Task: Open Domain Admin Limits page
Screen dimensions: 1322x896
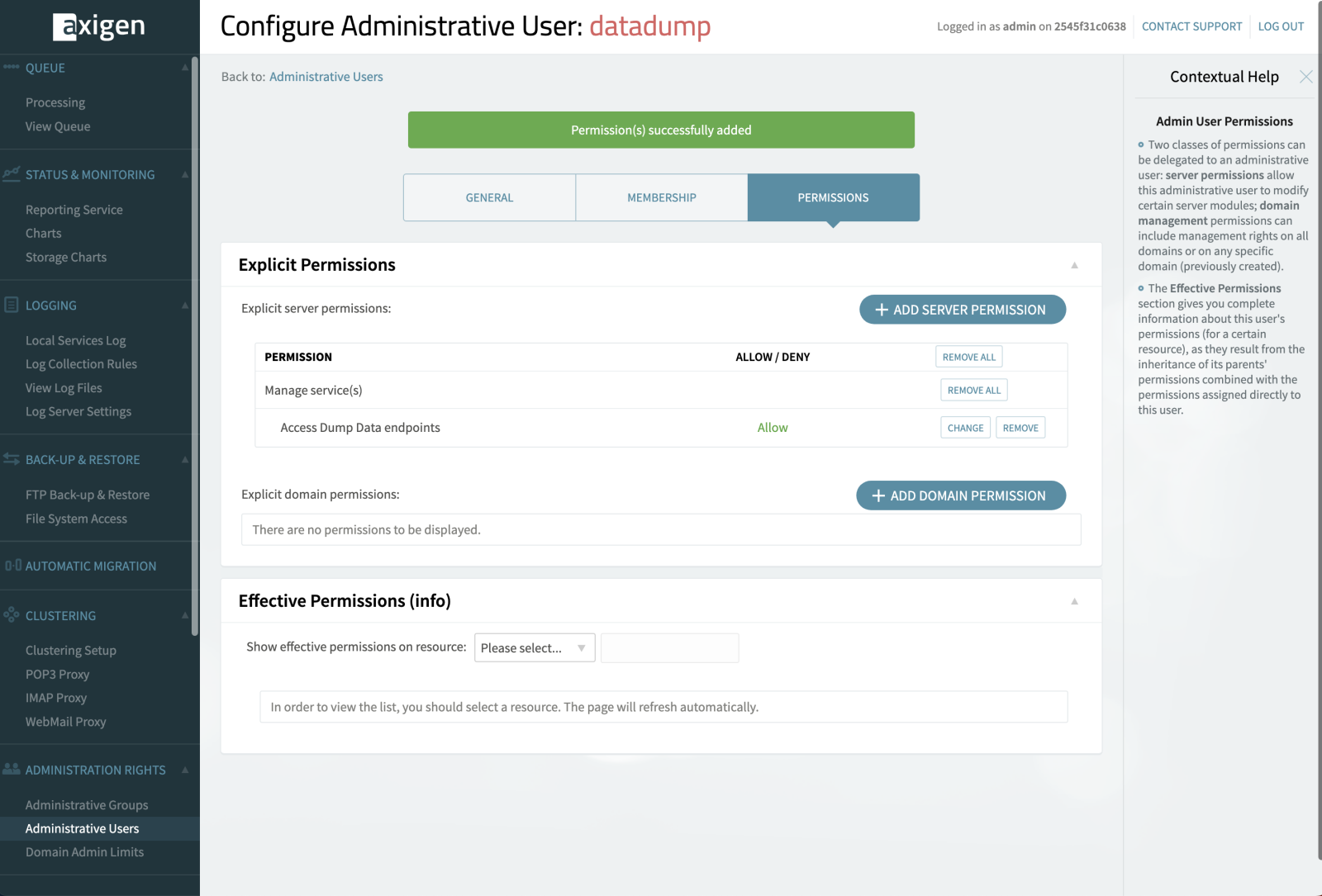Action: coord(84,852)
